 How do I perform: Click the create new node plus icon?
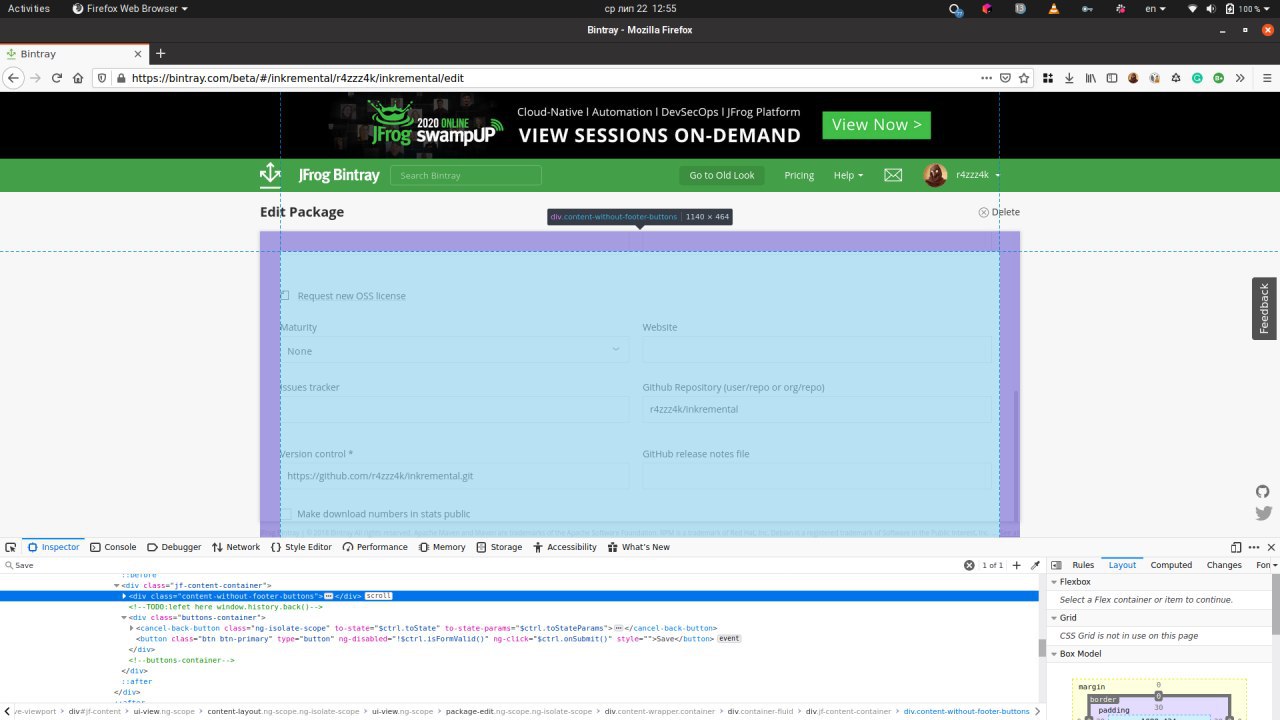click(1017, 565)
